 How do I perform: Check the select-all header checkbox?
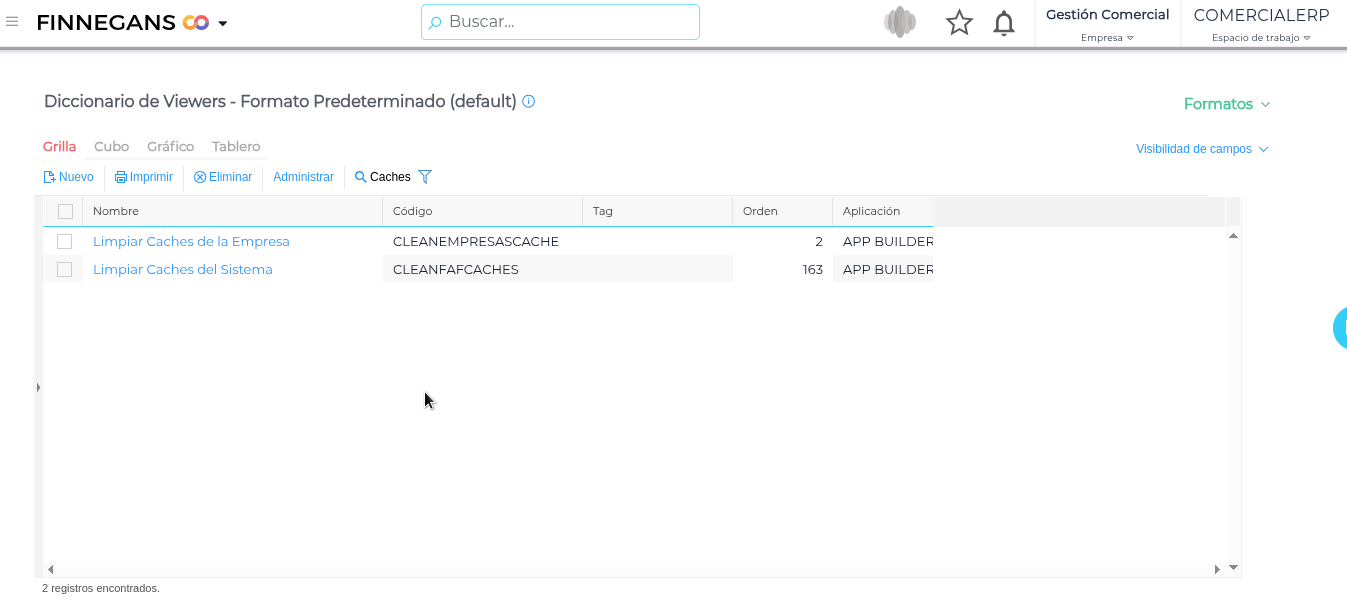click(x=65, y=211)
